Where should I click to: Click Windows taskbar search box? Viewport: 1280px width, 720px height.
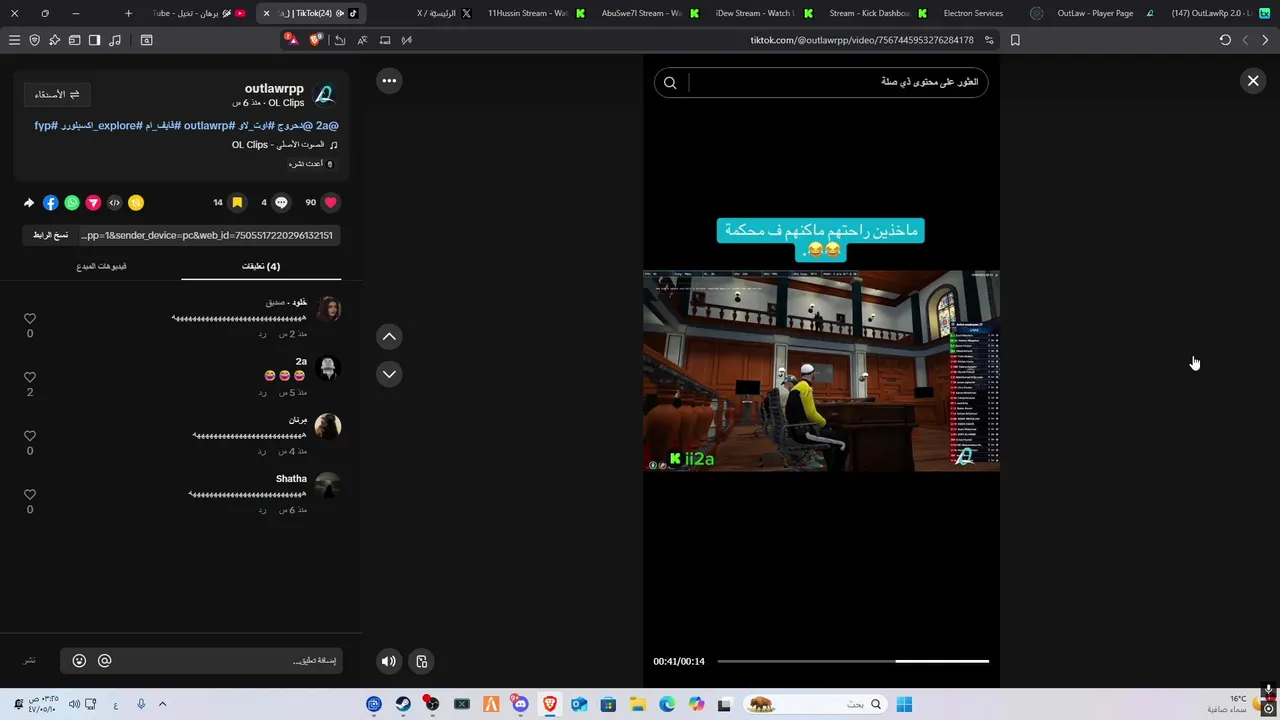tap(816, 704)
